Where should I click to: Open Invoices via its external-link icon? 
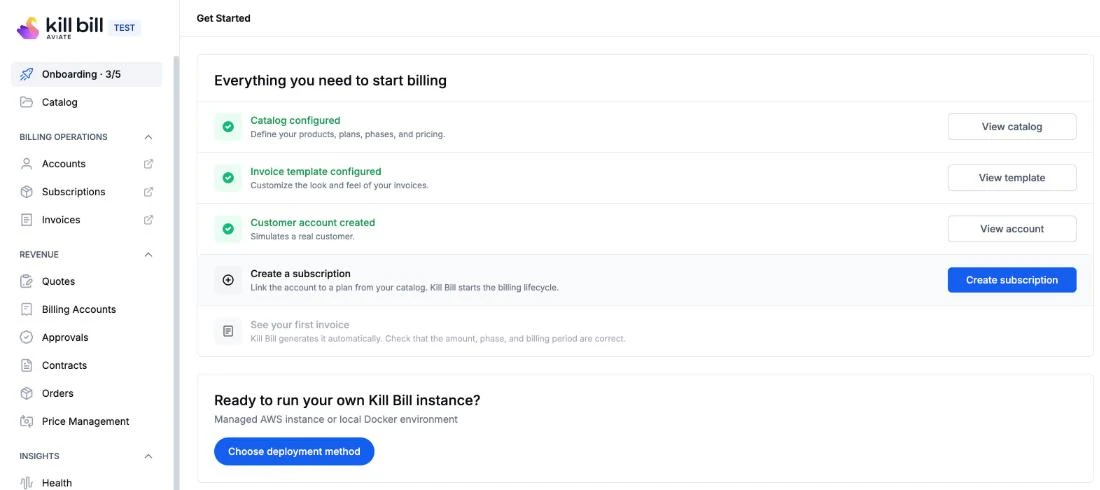[x=148, y=220]
